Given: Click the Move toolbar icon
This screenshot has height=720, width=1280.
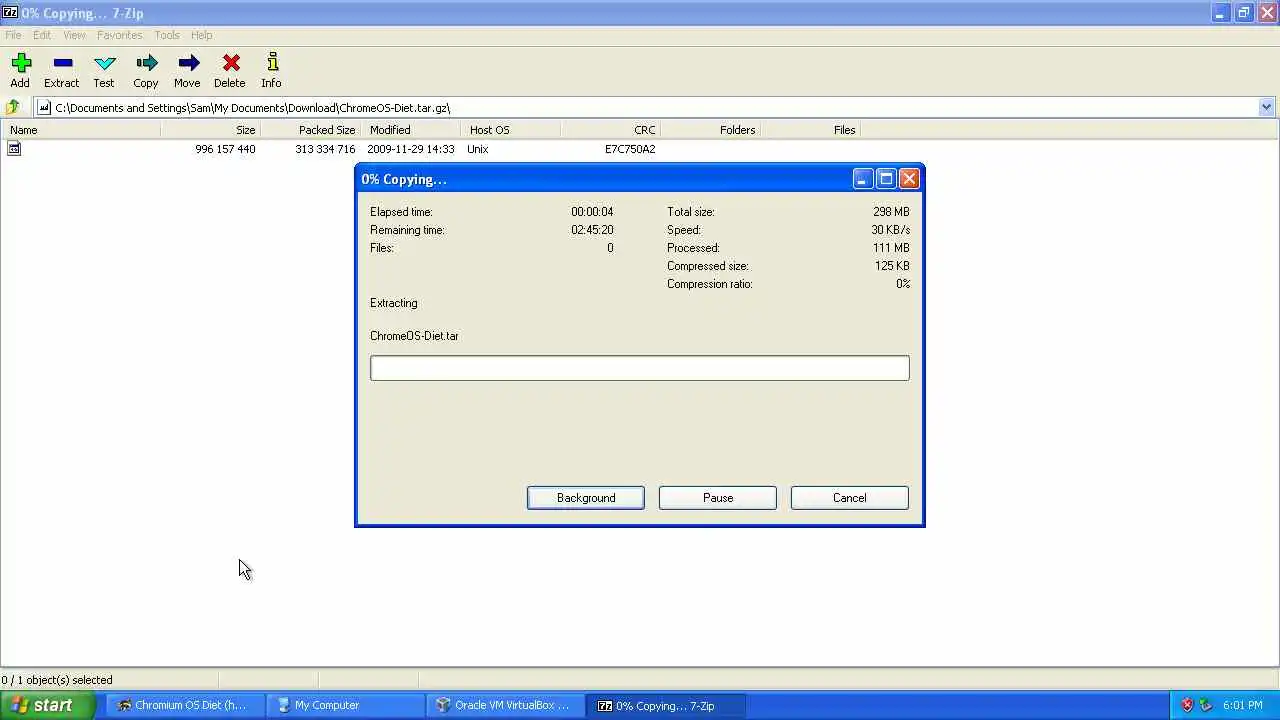Looking at the screenshot, I should [x=188, y=63].
